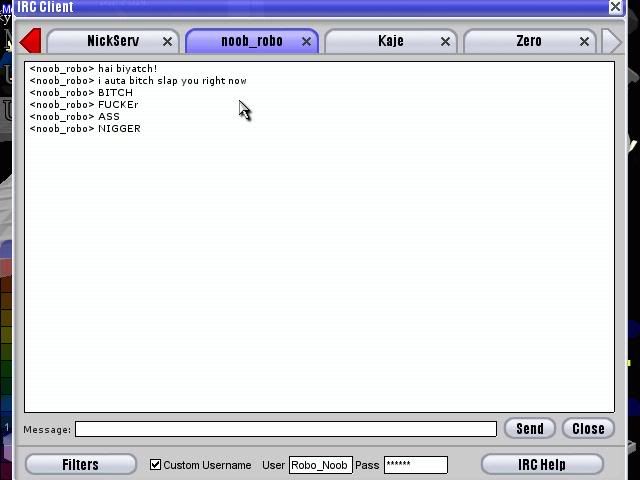Toggle the Custom Username checkbox
Screen dimensions: 640x480
click(155, 464)
